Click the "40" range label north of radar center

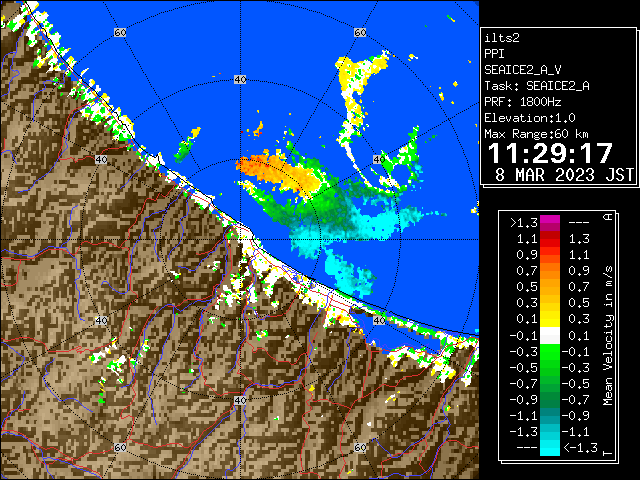tap(240, 80)
